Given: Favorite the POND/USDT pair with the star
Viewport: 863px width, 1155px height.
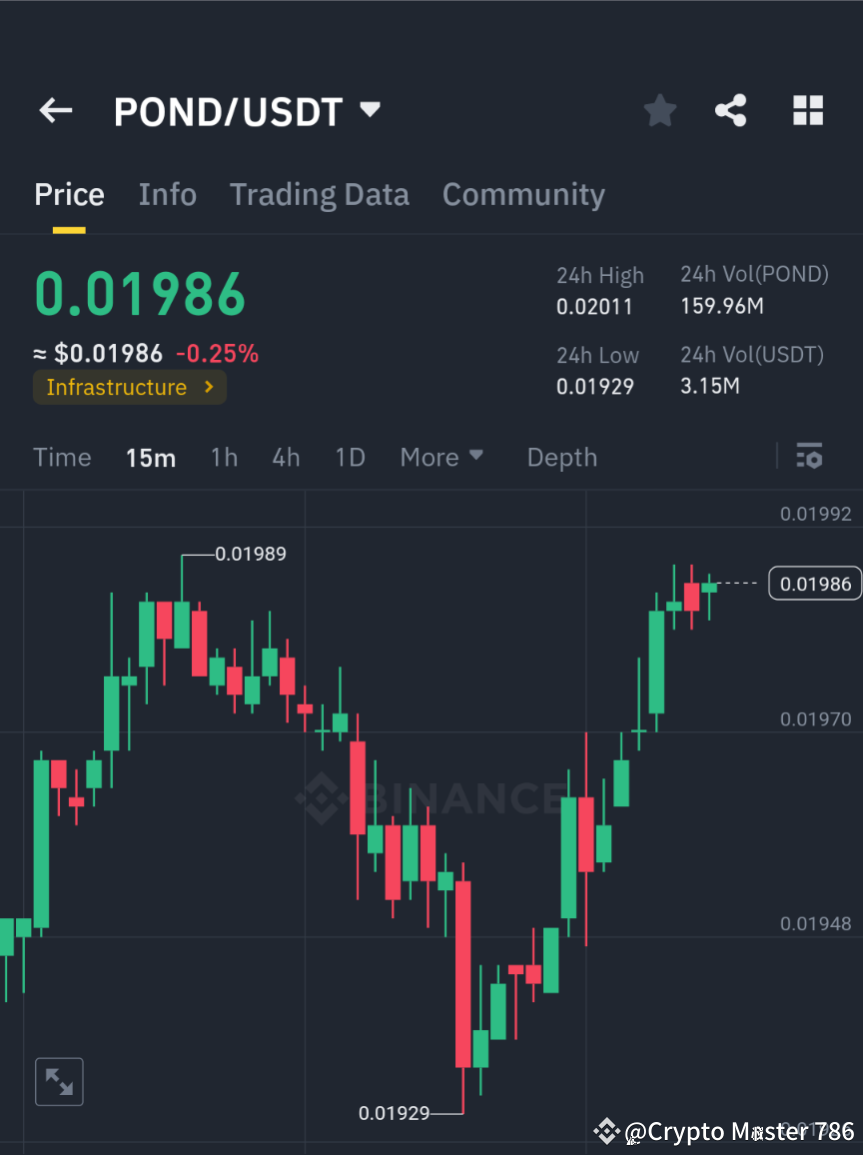Looking at the screenshot, I should tap(659, 110).
